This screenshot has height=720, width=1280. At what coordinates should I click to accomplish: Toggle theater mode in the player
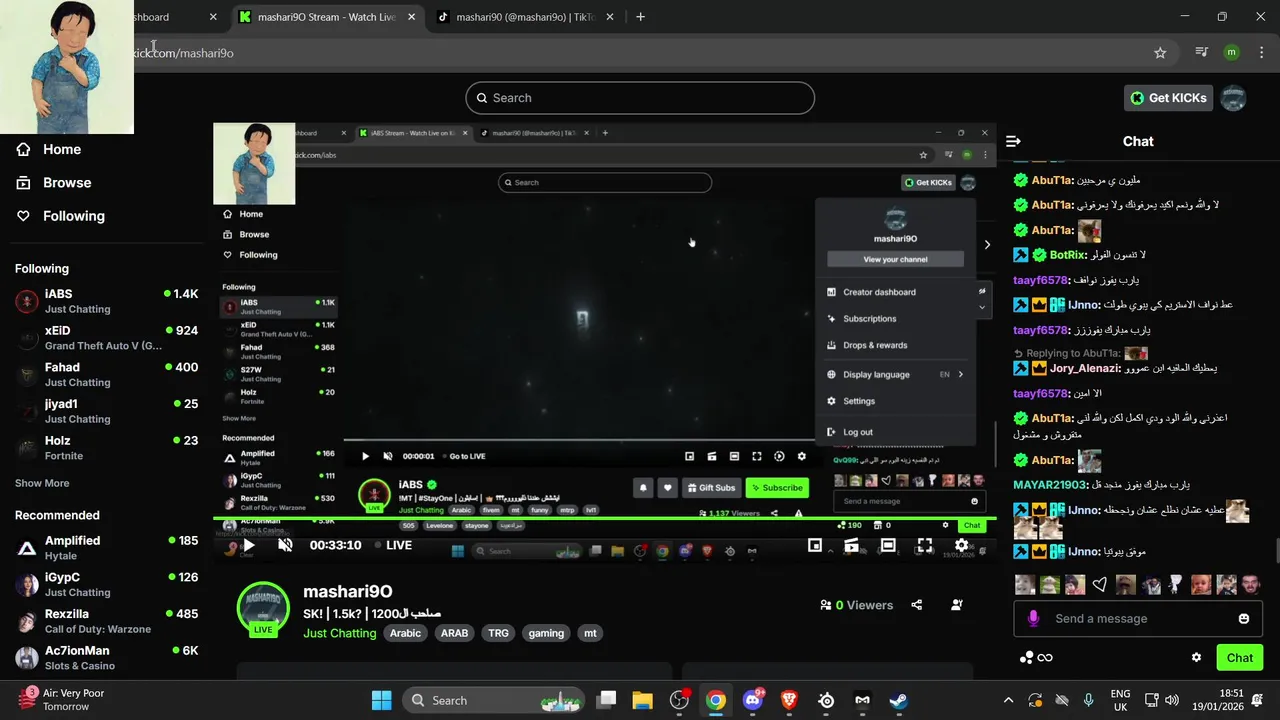(888, 545)
